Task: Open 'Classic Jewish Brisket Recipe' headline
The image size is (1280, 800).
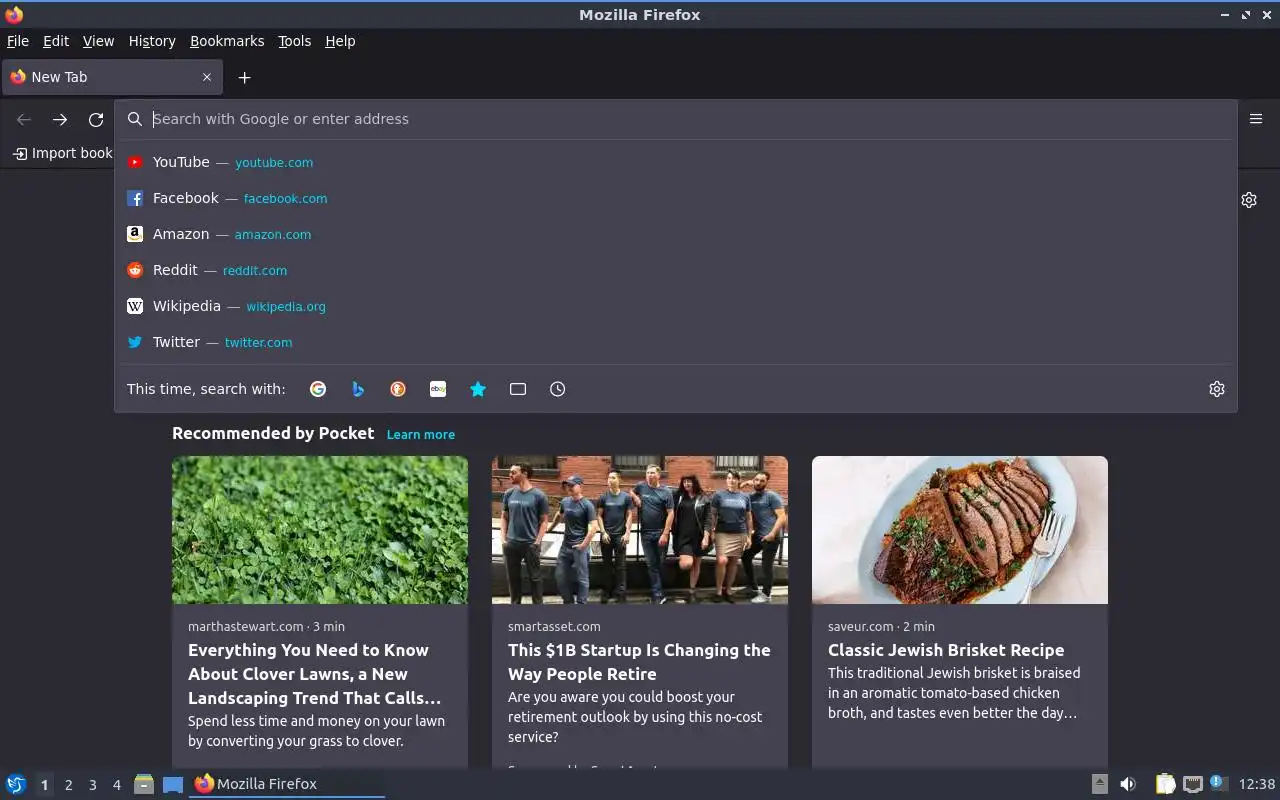Action: coord(946,650)
